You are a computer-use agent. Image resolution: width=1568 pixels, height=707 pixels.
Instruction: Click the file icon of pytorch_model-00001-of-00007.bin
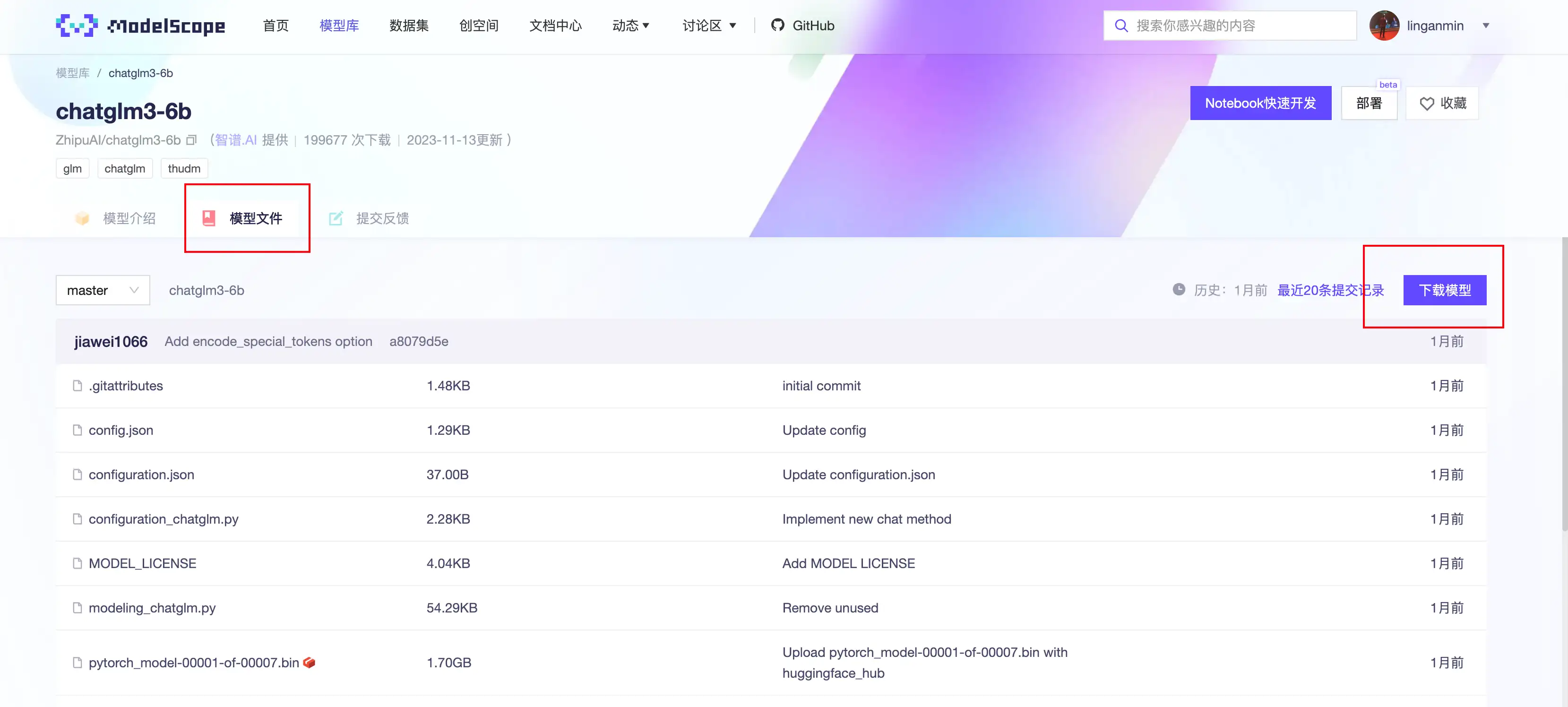pos(78,663)
